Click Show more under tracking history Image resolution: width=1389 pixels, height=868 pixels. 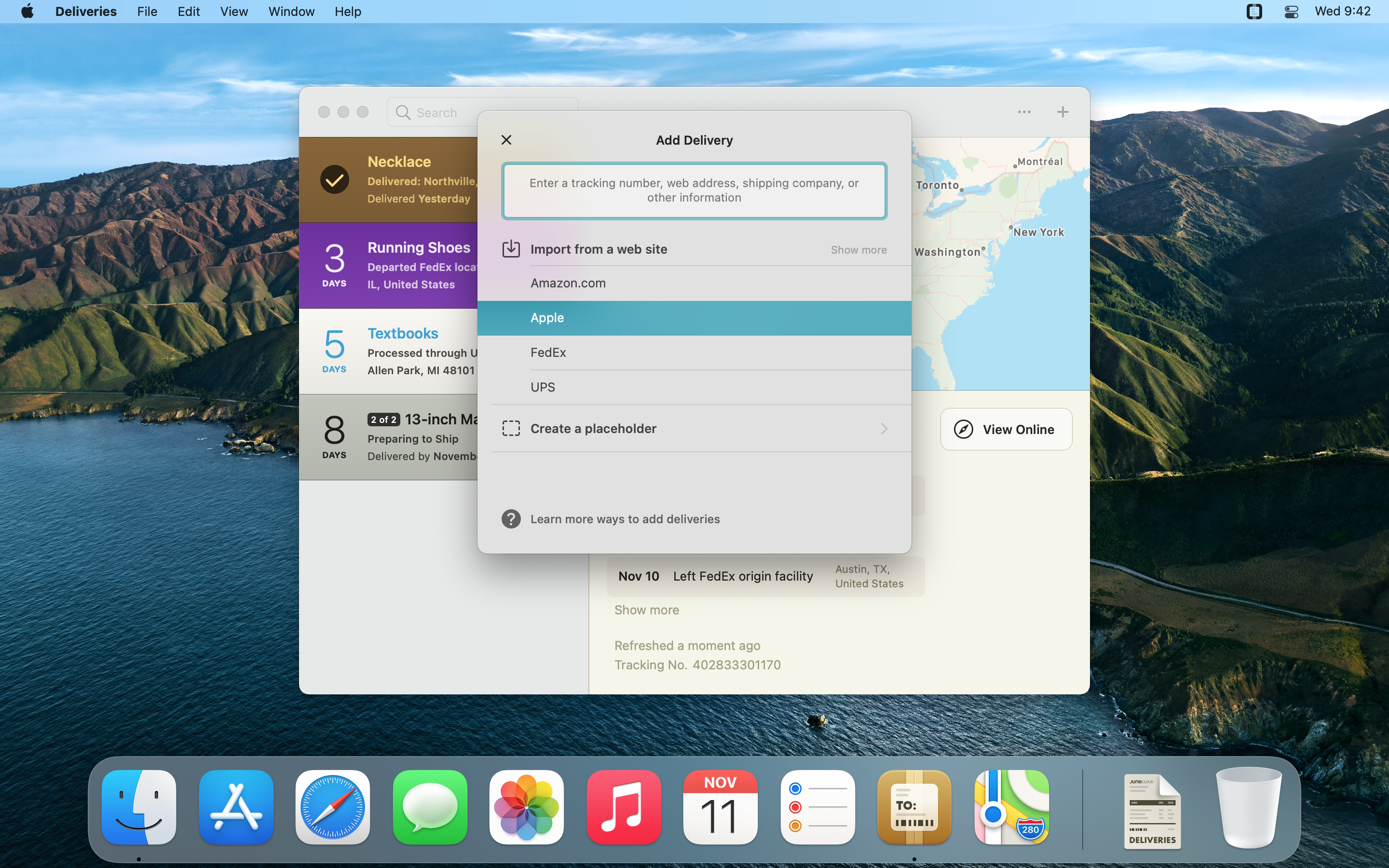click(646, 610)
